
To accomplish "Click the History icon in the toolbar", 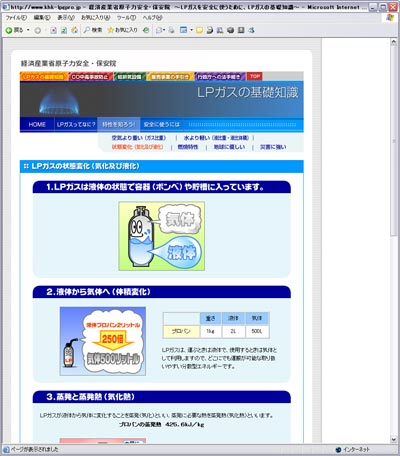I will click(146, 30).
